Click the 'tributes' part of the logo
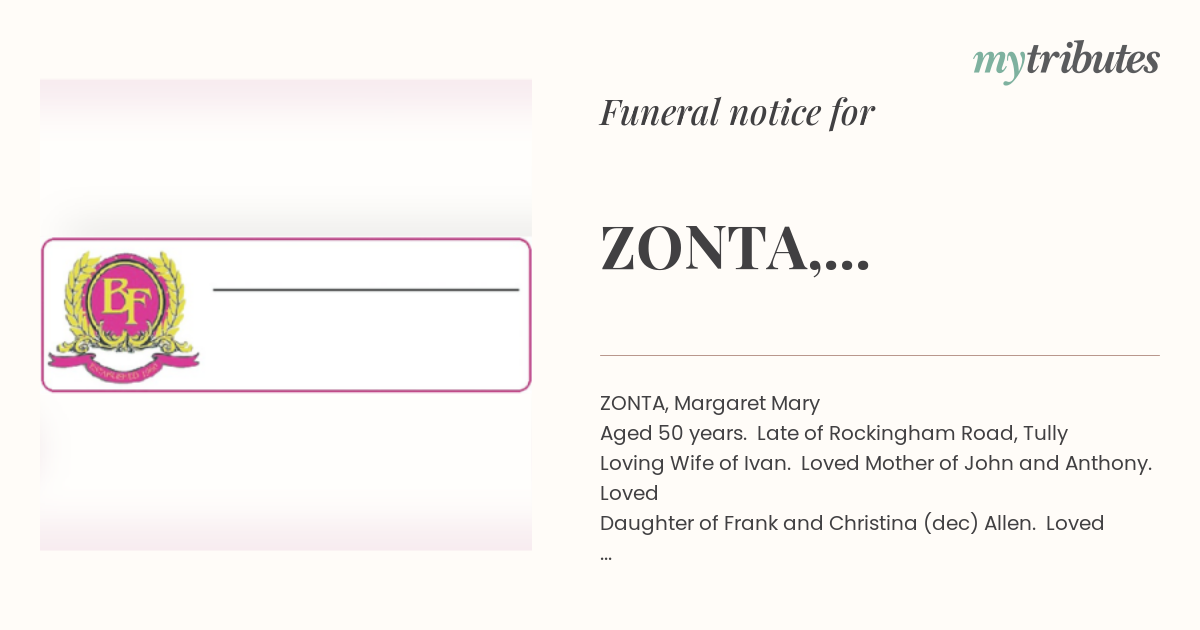Image resolution: width=1200 pixels, height=630 pixels. pos(1092,60)
